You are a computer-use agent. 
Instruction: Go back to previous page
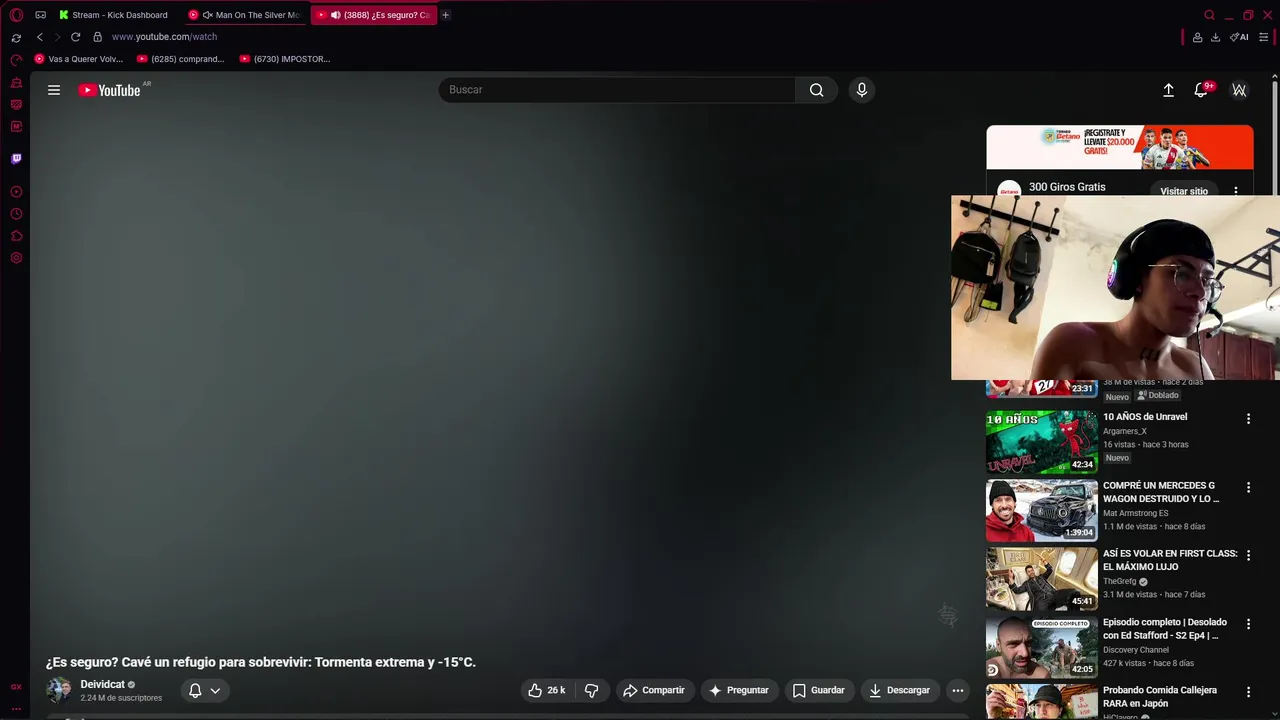coord(40,37)
